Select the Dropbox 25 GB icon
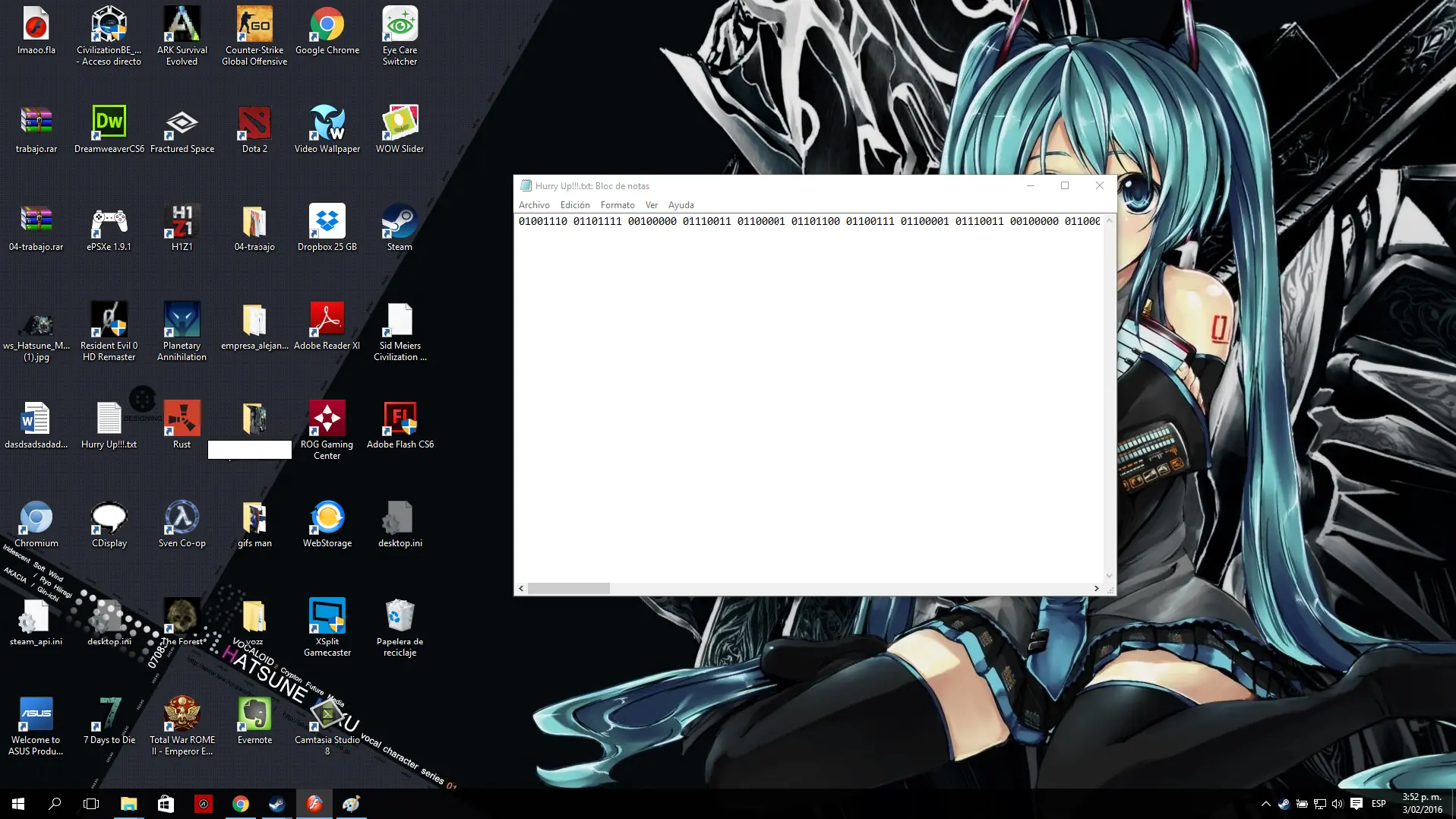 tap(327, 228)
